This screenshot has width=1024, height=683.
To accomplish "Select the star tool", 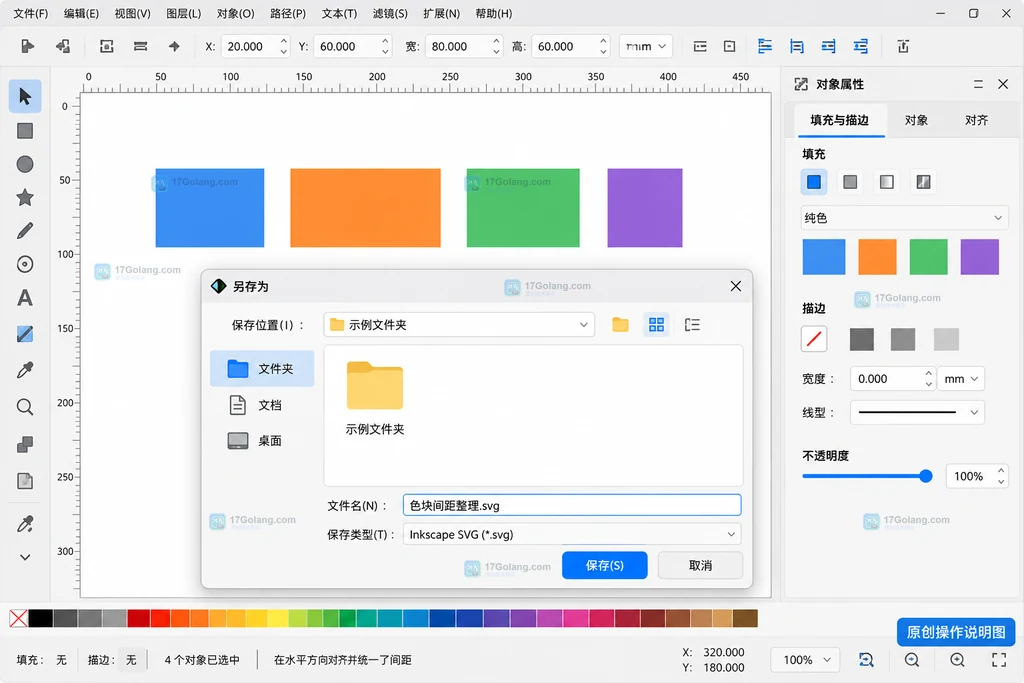I will coord(25,197).
